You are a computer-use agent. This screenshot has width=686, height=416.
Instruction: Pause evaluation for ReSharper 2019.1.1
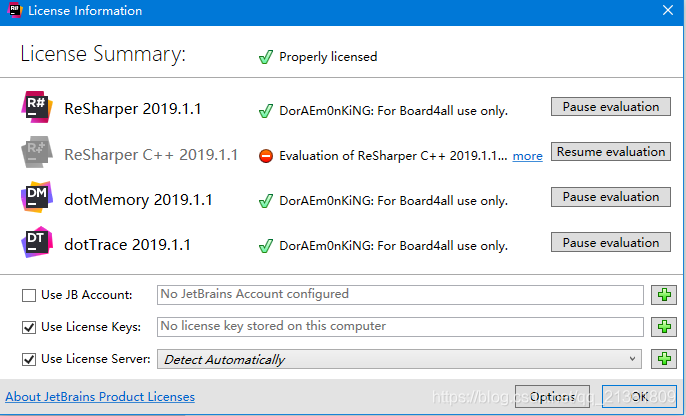pyautogui.click(x=611, y=107)
